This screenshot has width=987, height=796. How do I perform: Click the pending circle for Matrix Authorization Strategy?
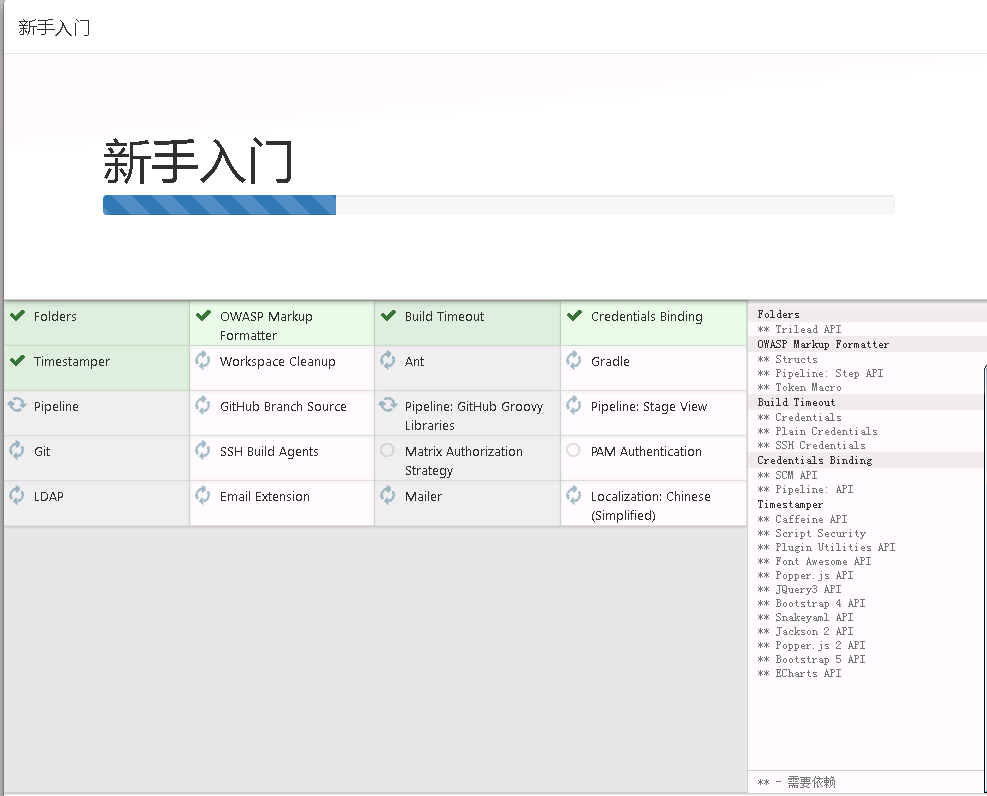pyautogui.click(x=388, y=451)
